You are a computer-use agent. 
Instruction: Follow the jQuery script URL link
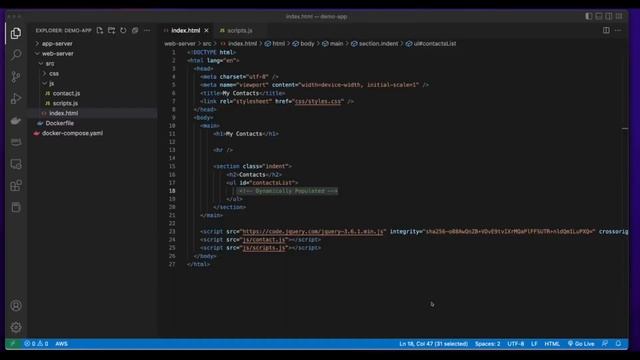coord(313,231)
